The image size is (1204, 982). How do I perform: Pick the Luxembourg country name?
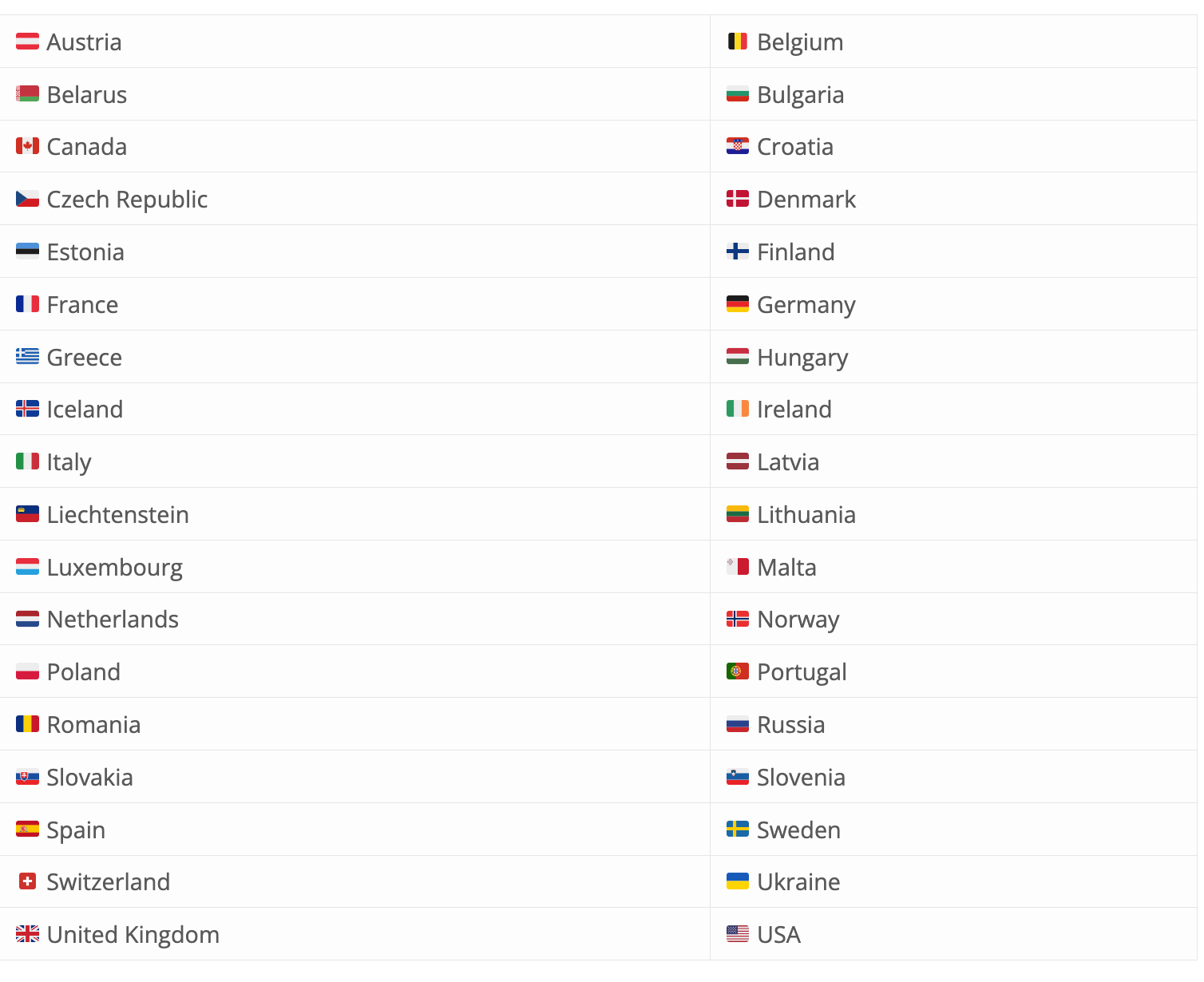point(114,568)
